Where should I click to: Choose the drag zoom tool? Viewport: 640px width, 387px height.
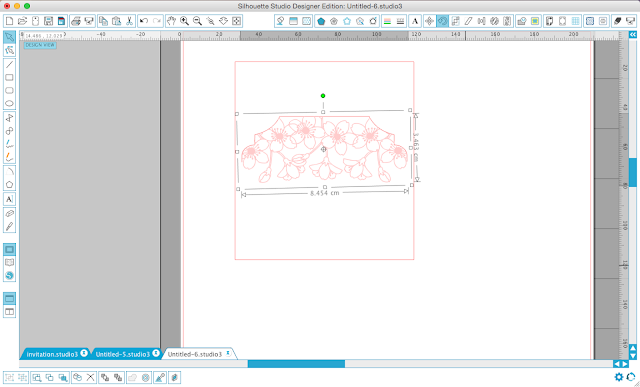(223, 21)
